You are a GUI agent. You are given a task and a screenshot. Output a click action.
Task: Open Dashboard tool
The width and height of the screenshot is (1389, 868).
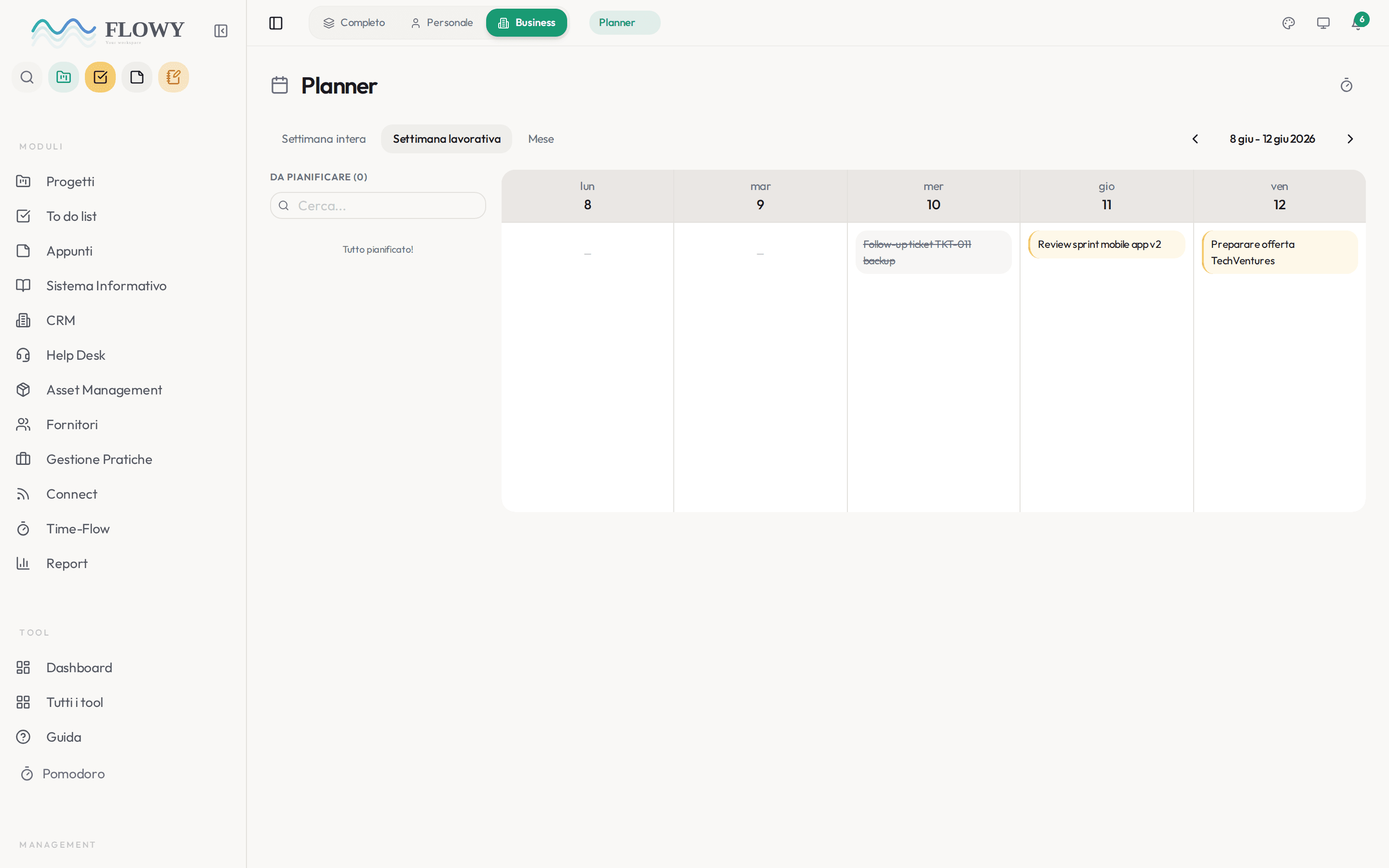123,668
